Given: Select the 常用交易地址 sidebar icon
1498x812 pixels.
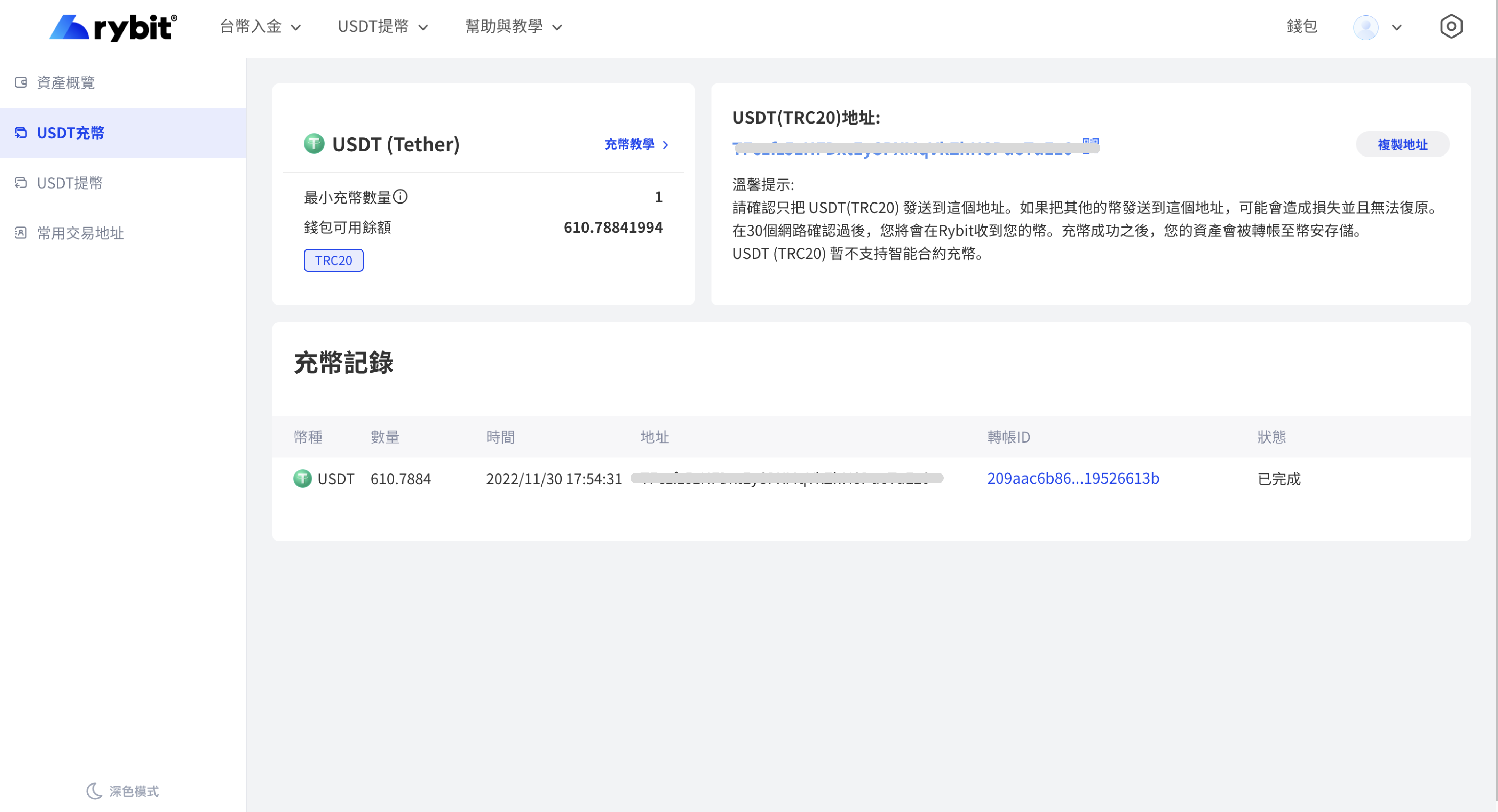Looking at the screenshot, I should click(21, 232).
